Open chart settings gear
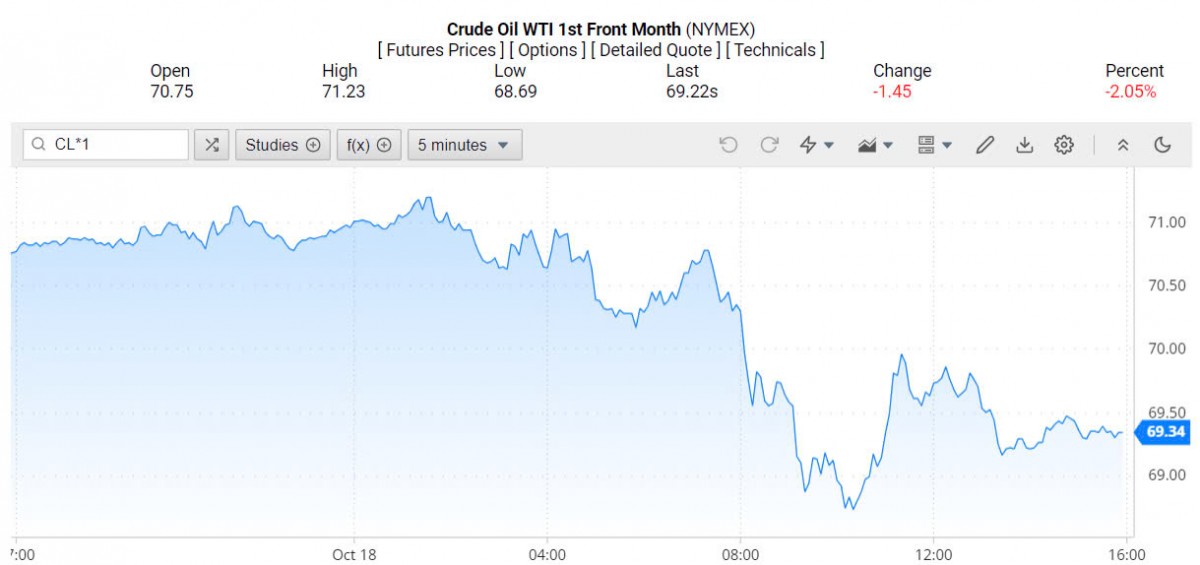This screenshot has height=565, width=1200. pos(1064,145)
